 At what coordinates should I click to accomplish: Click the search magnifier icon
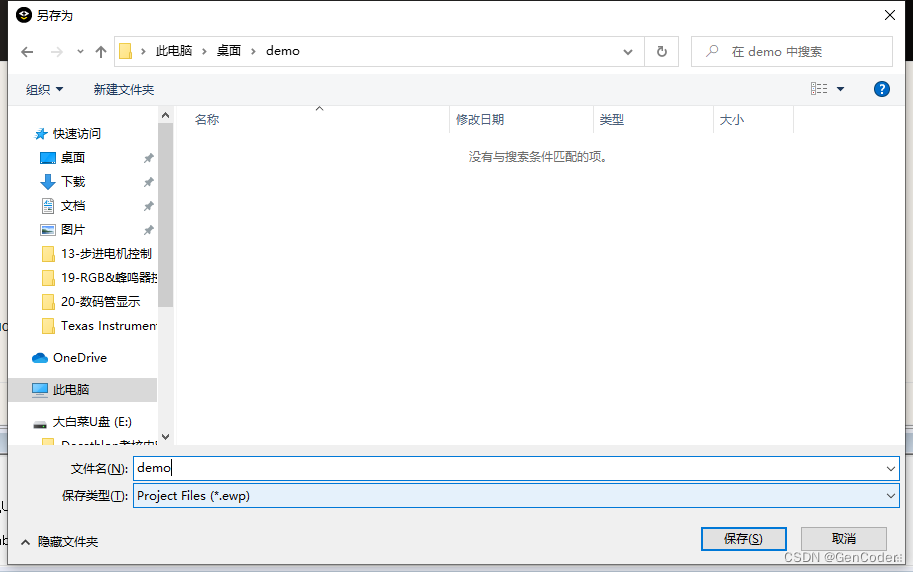(712, 51)
